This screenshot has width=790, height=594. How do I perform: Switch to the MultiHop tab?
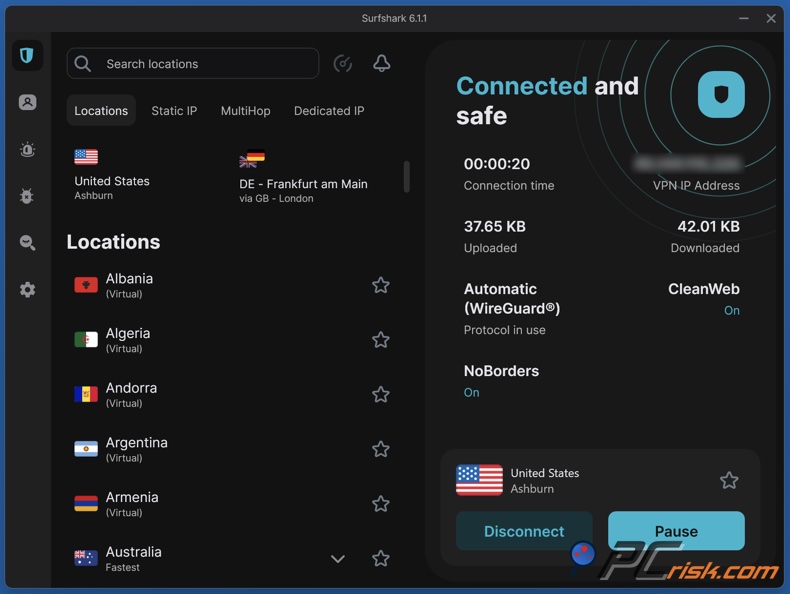[245, 111]
